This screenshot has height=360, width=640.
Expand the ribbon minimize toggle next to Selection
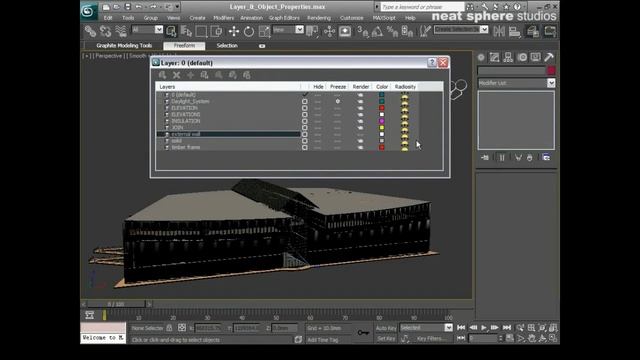click(x=262, y=46)
